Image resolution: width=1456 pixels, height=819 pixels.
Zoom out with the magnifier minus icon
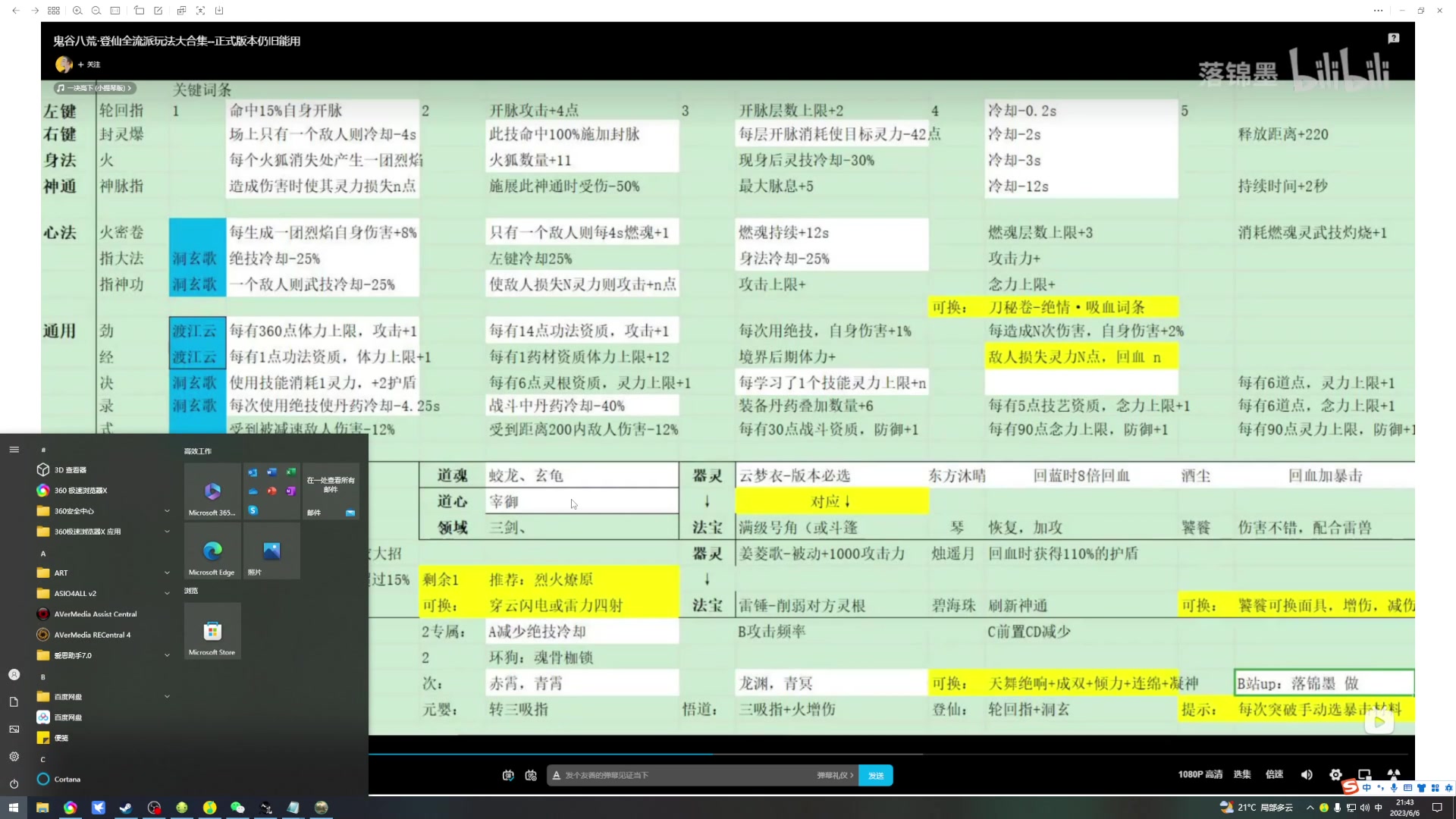(x=96, y=11)
